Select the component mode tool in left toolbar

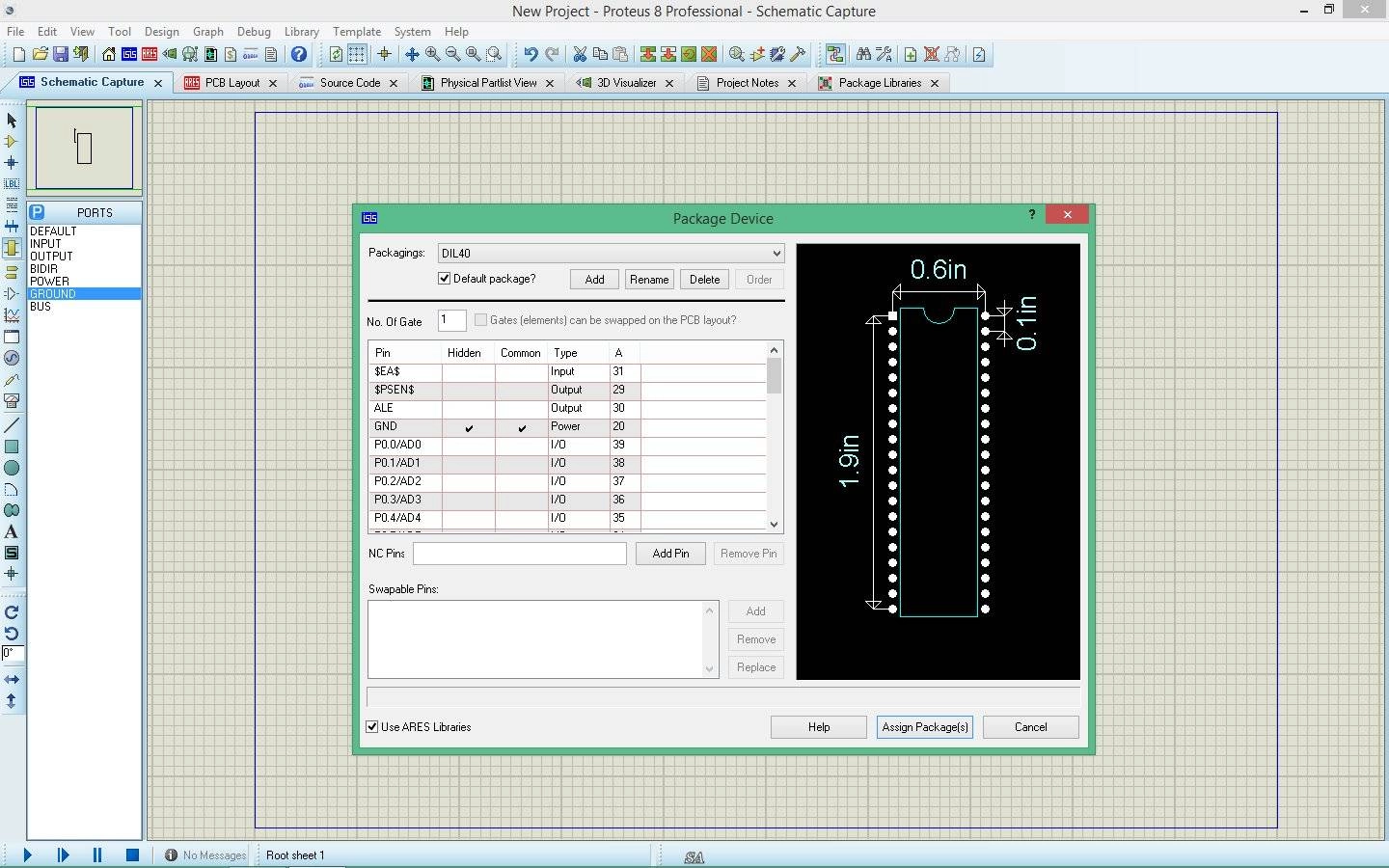(x=12, y=142)
